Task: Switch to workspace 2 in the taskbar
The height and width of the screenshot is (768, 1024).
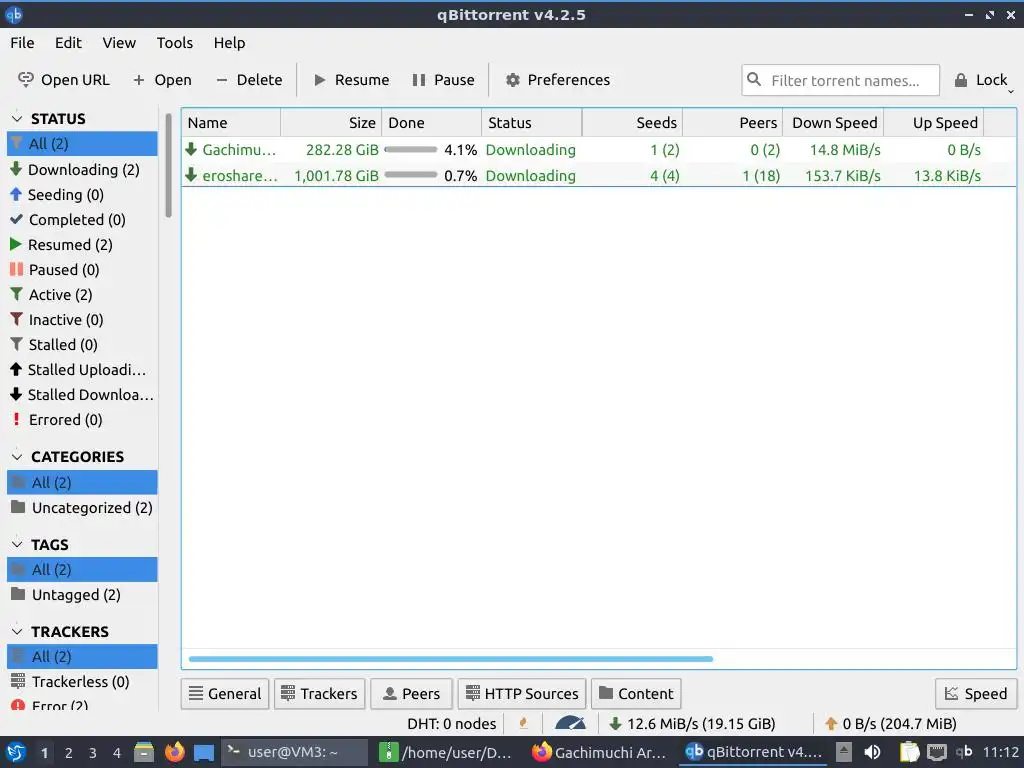Action: [x=69, y=752]
